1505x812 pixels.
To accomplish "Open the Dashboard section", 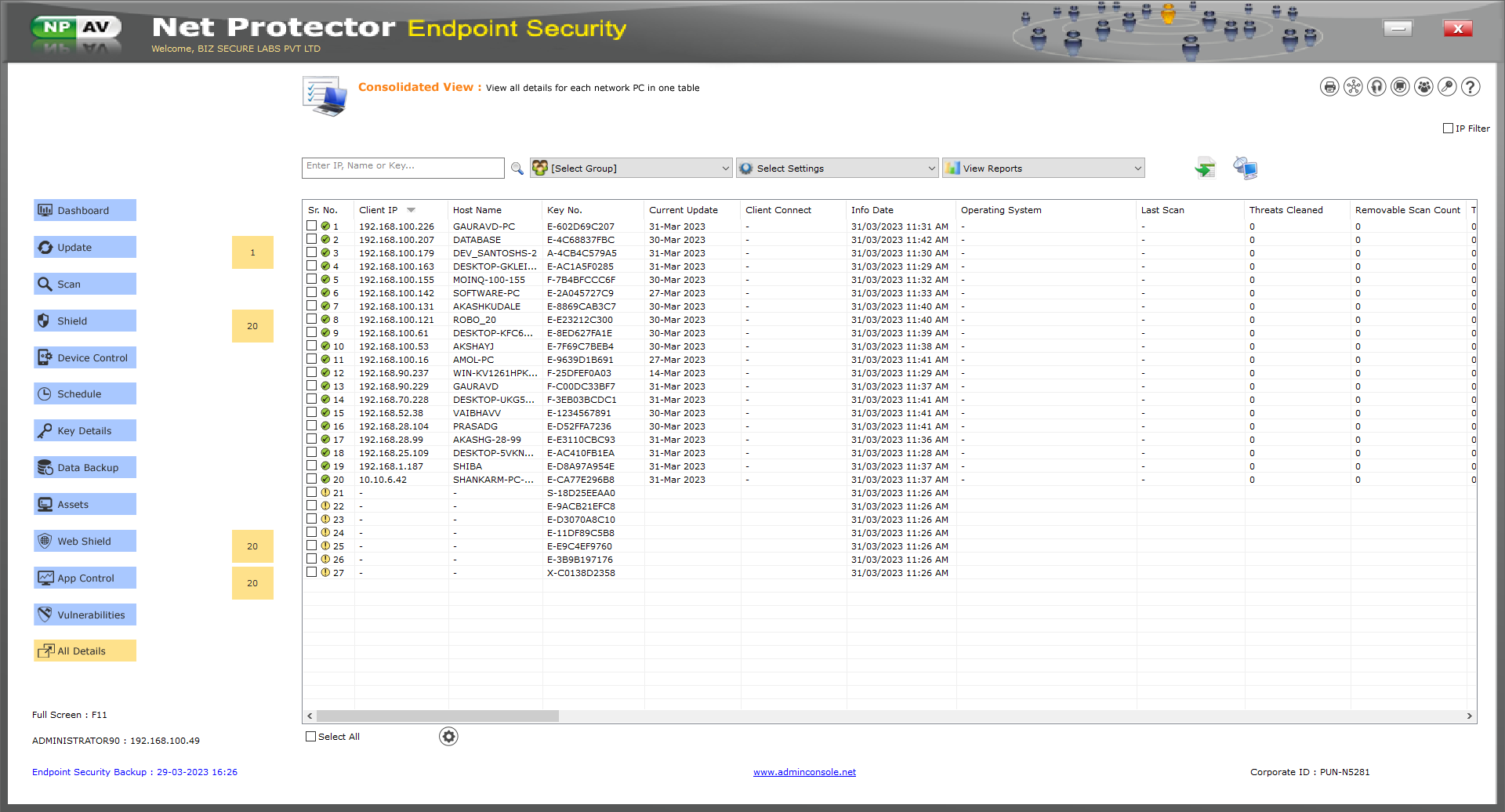I will click(85, 210).
